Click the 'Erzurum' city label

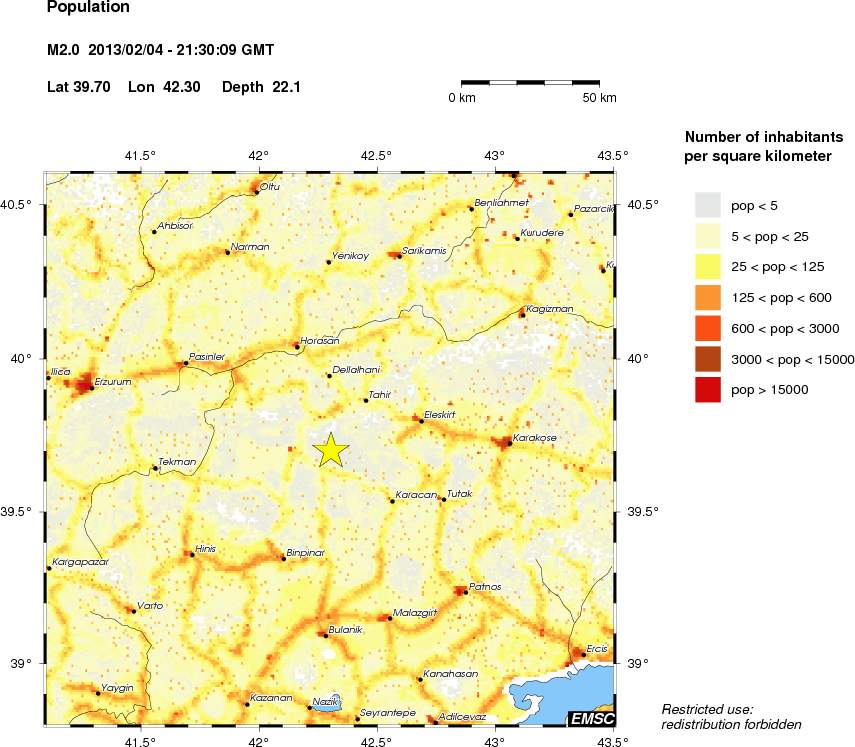tap(113, 382)
